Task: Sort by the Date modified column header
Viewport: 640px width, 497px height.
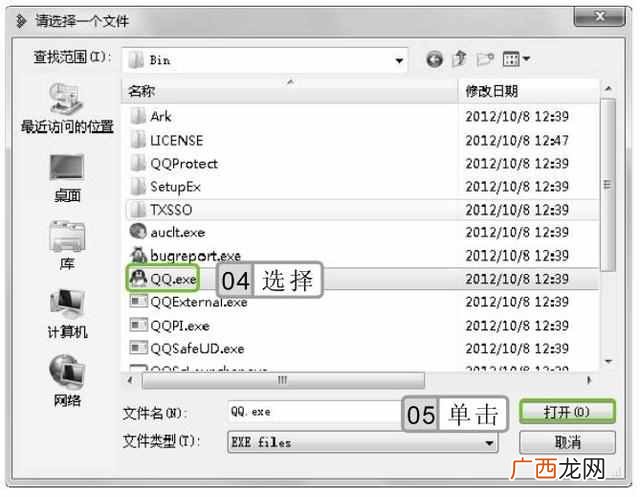Action: (529, 91)
